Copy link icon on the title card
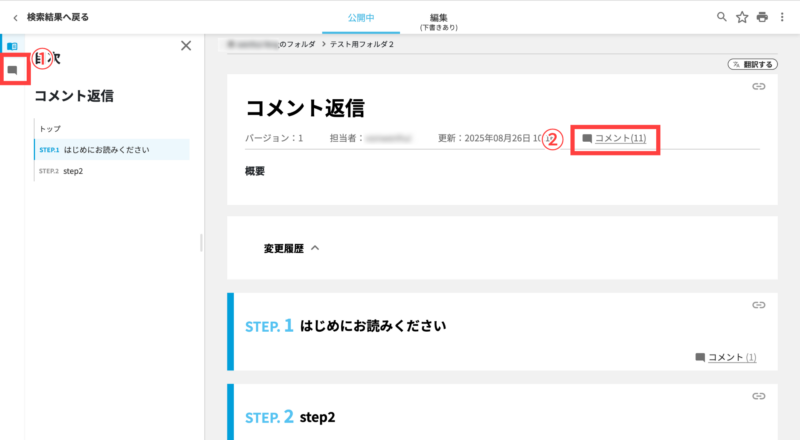Viewport: 800px width, 440px height. (759, 88)
